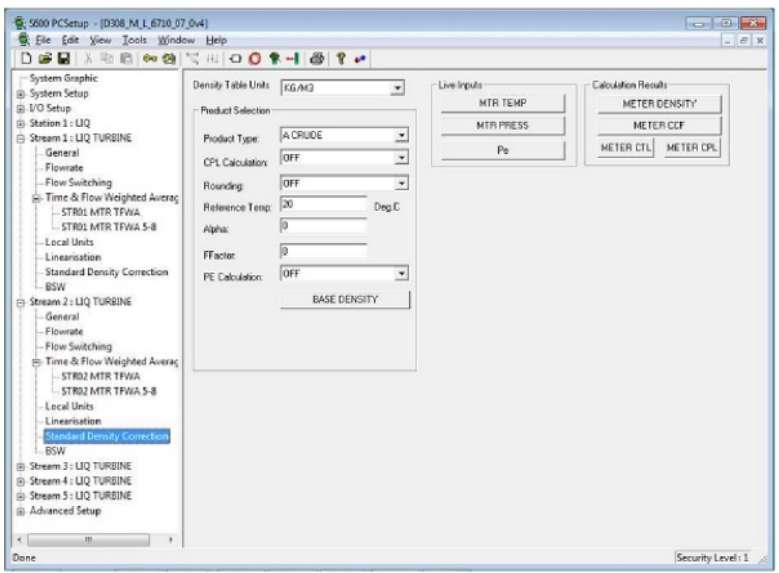This screenshot has width=779, height=573.
Task: Click the green icon right of the key
Action: coord(169,59)
